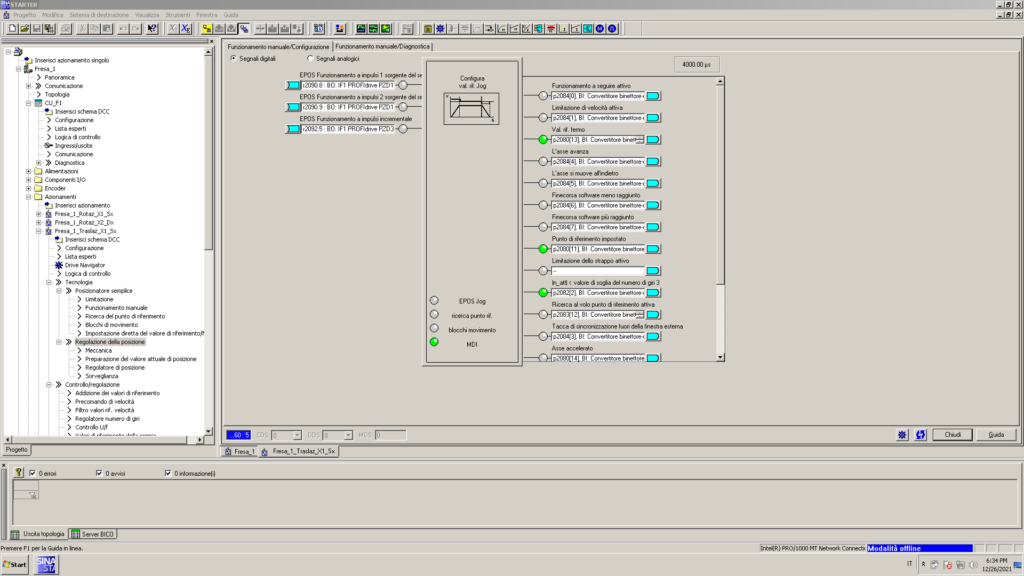Collapse the Posizionatore semplice node

[x=59, y=291]
